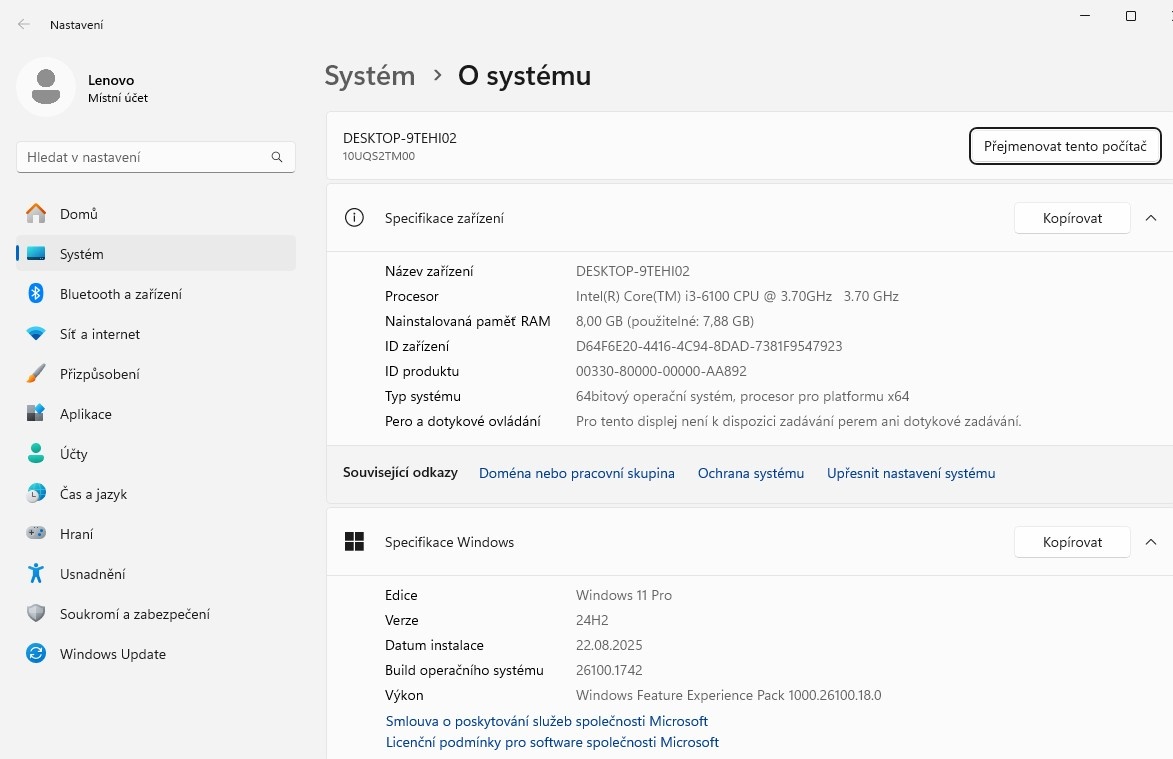Select the Soukromí a zabezpečení shield icon

(x=36, y=614)
